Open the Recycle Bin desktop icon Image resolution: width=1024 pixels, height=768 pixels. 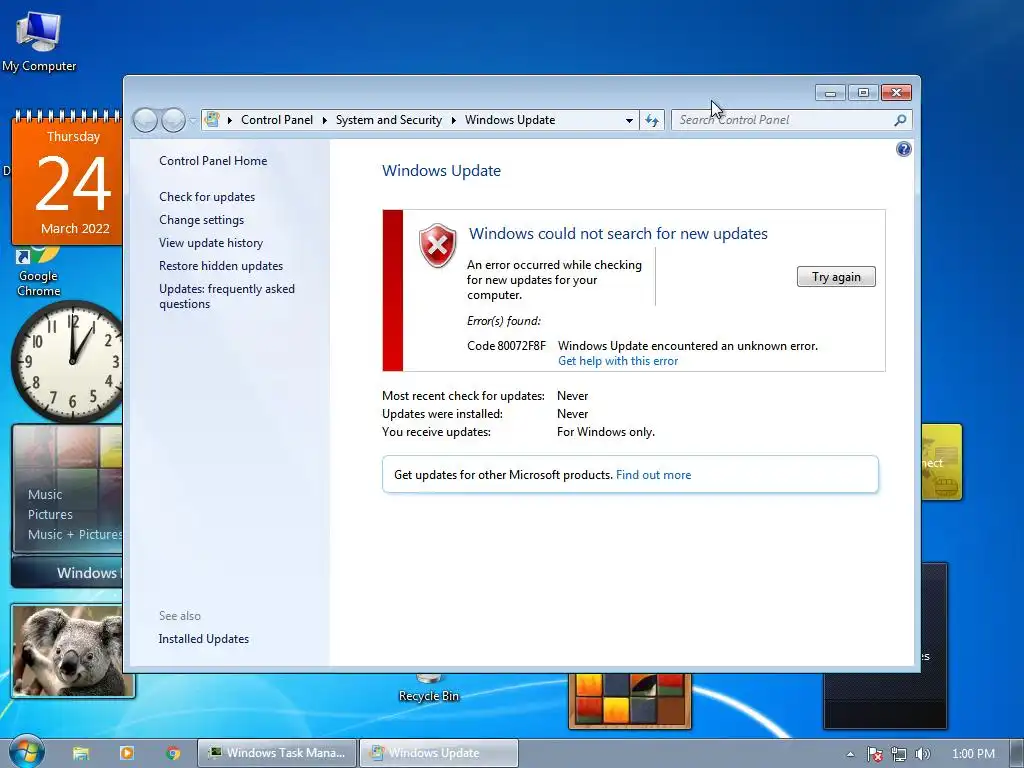(429, 688)
